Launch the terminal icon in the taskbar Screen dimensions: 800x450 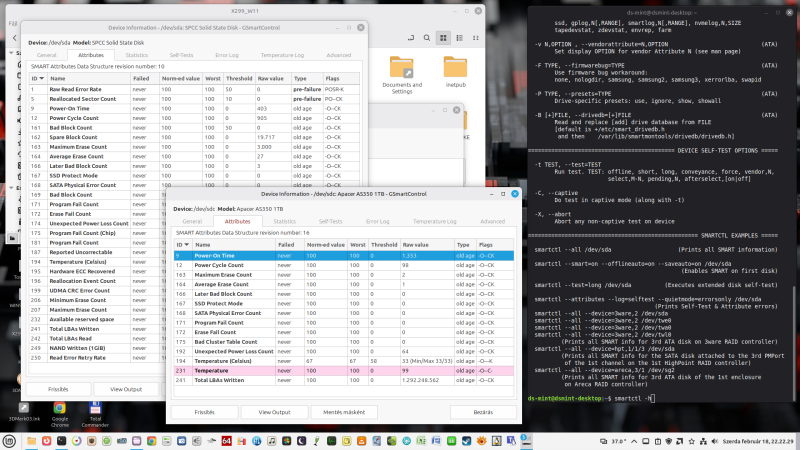pyautogui.click(x=61, y=441)
